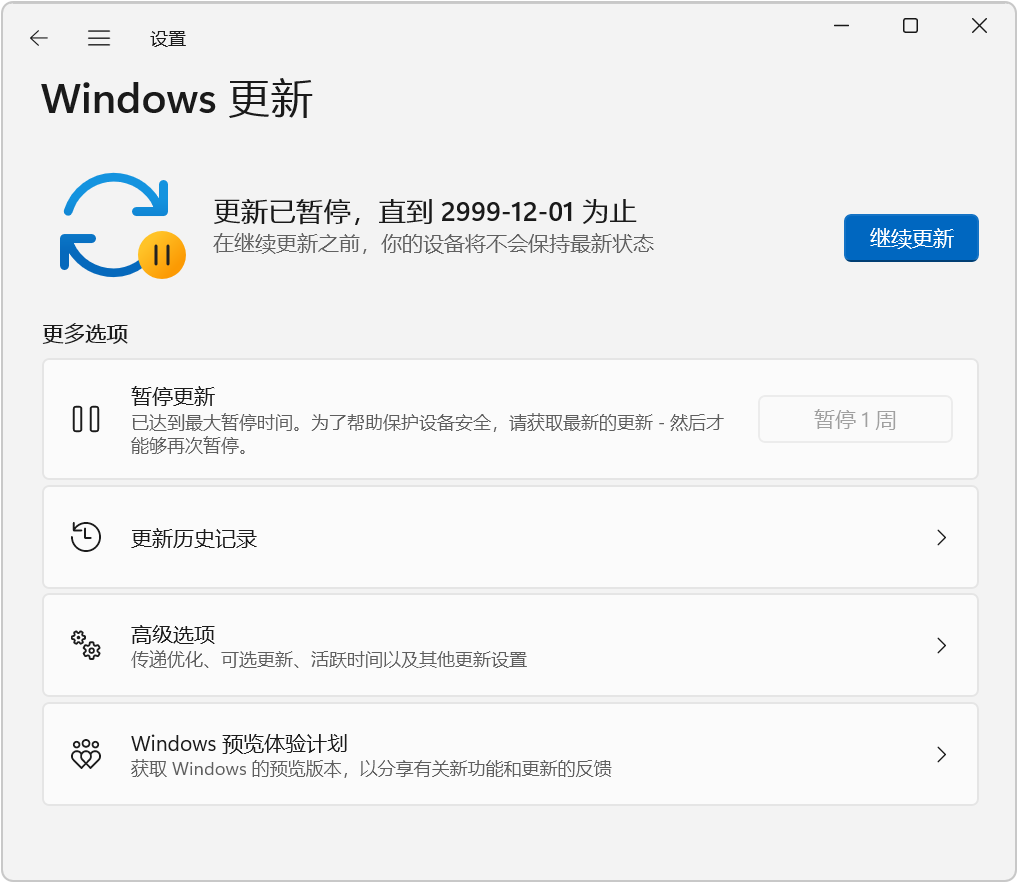Expand chevron on Windows 预览体验计划 row
Screen dimensions: 1018x883
pyautogui.click(x=941, y=754)
